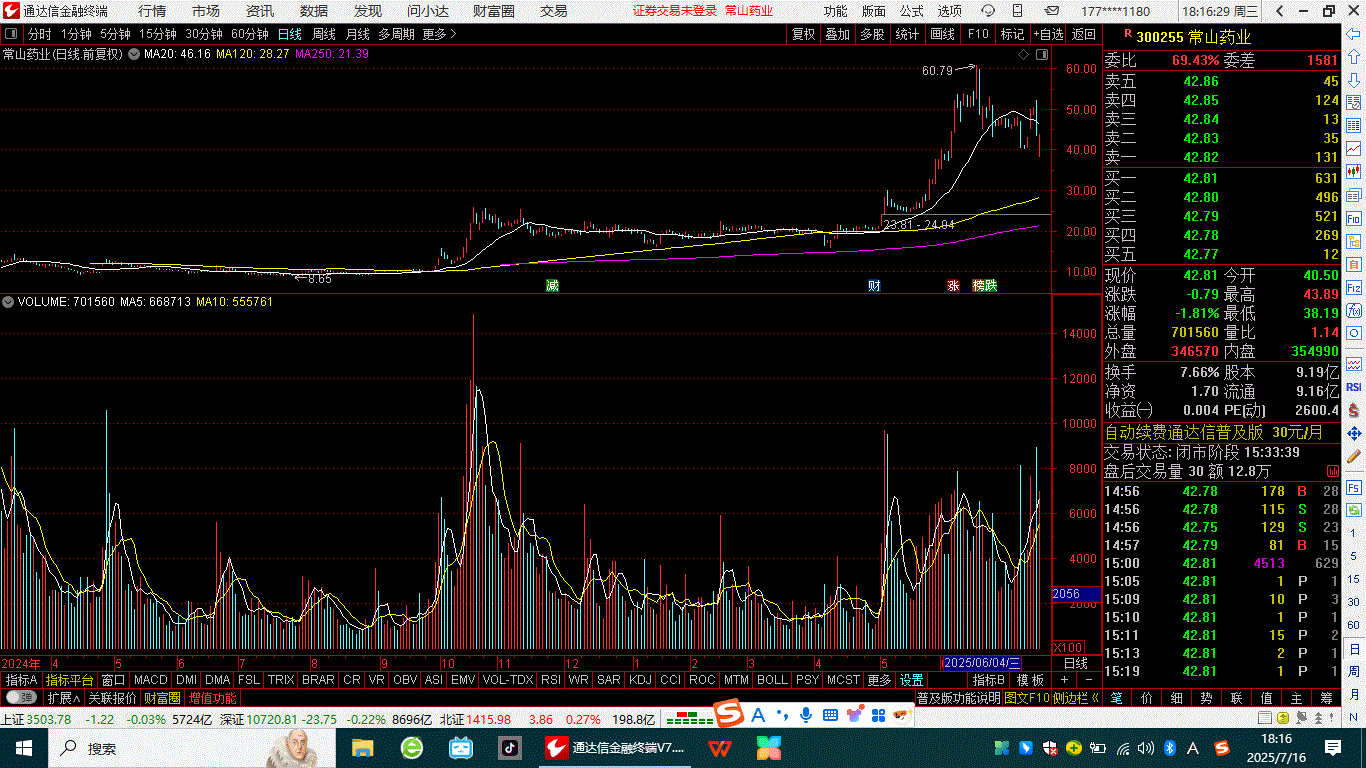Expand the VOLUME indicator dropdown arrow
The width and height of the screenshot is (1366, 768).
tap(8, 301)
